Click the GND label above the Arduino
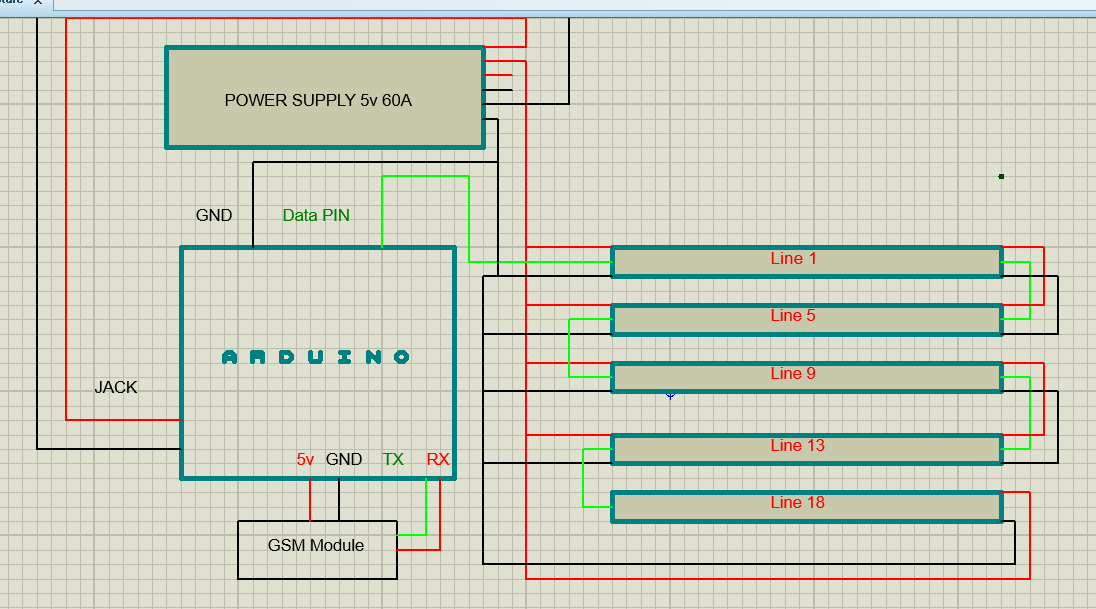1096x609 pixels. [x=214, y=215]
